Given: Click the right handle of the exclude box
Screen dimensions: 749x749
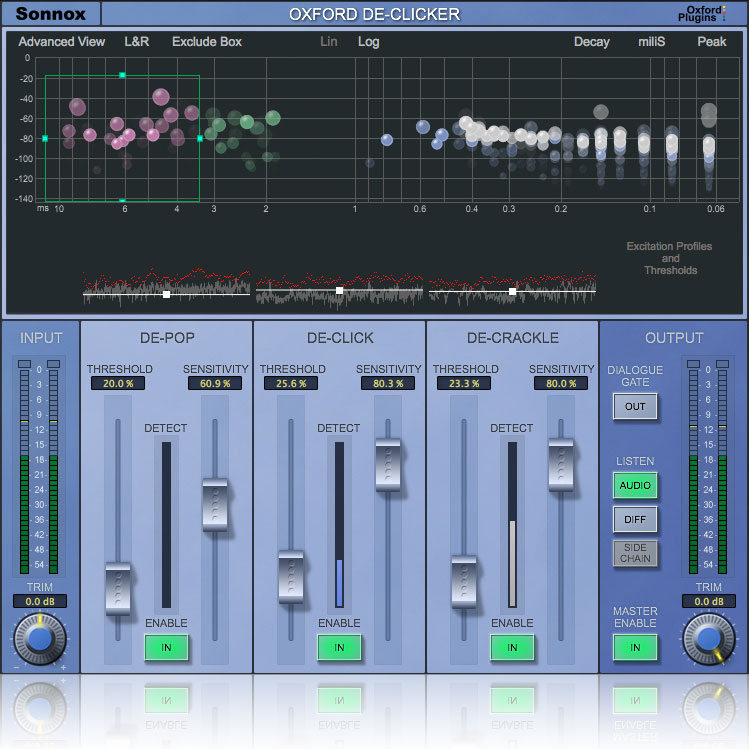Looking at the screenshot, I should click(200, 139).
